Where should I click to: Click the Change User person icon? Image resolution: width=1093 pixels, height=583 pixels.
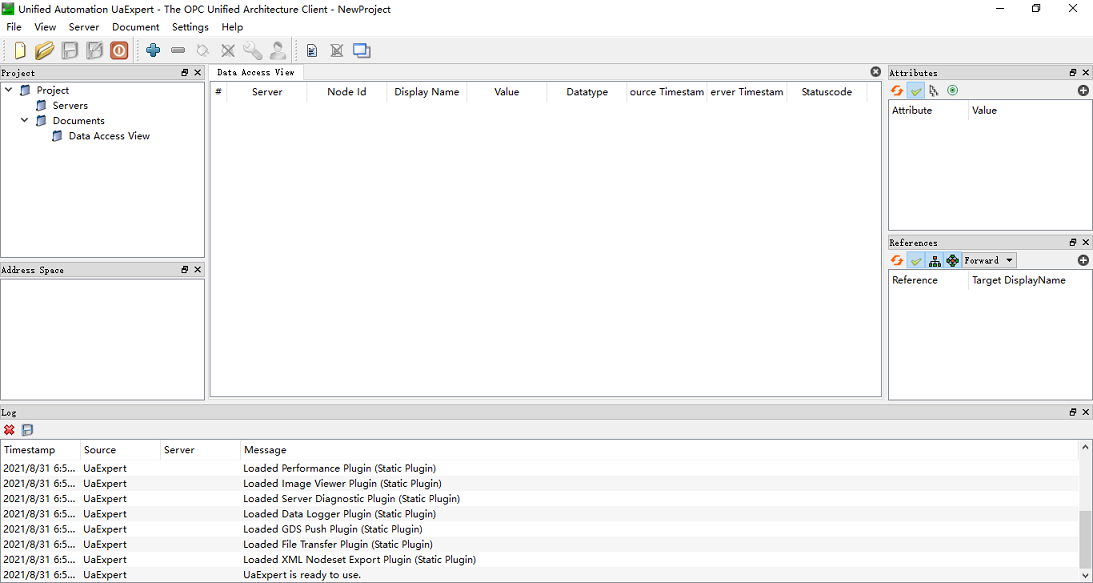coord(277,50)
